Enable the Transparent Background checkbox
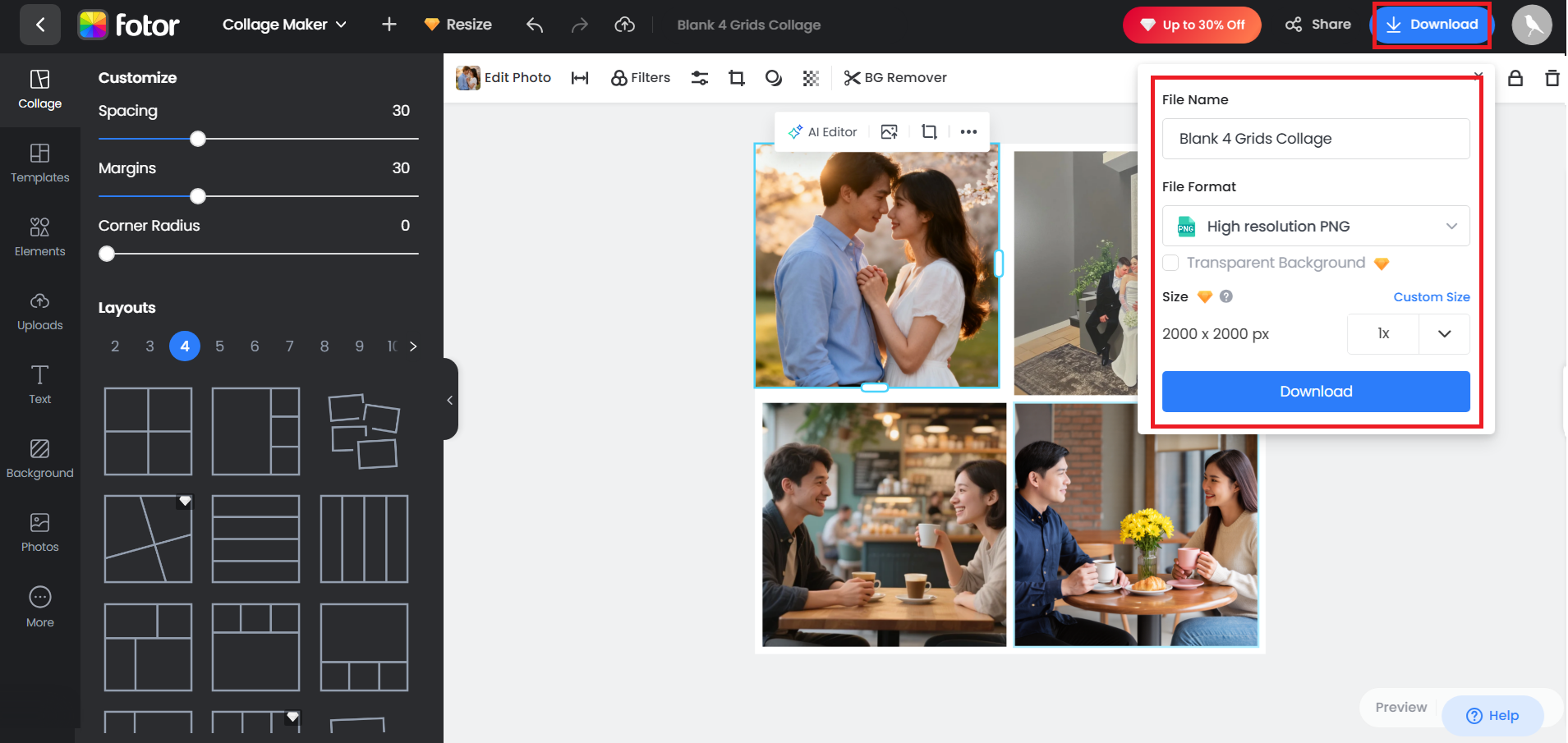 [x=1171, y=263]
